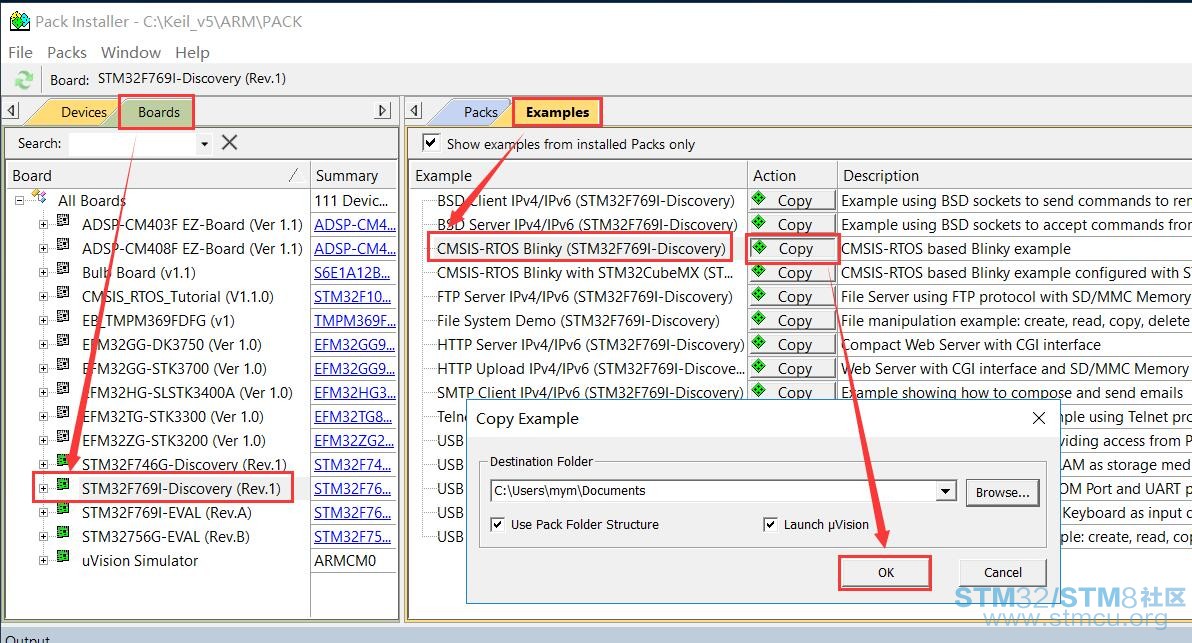Select the Examples tab
The height and width of the screenshot is (643, 1192).
pyautogui.click(x=557, y=112)
